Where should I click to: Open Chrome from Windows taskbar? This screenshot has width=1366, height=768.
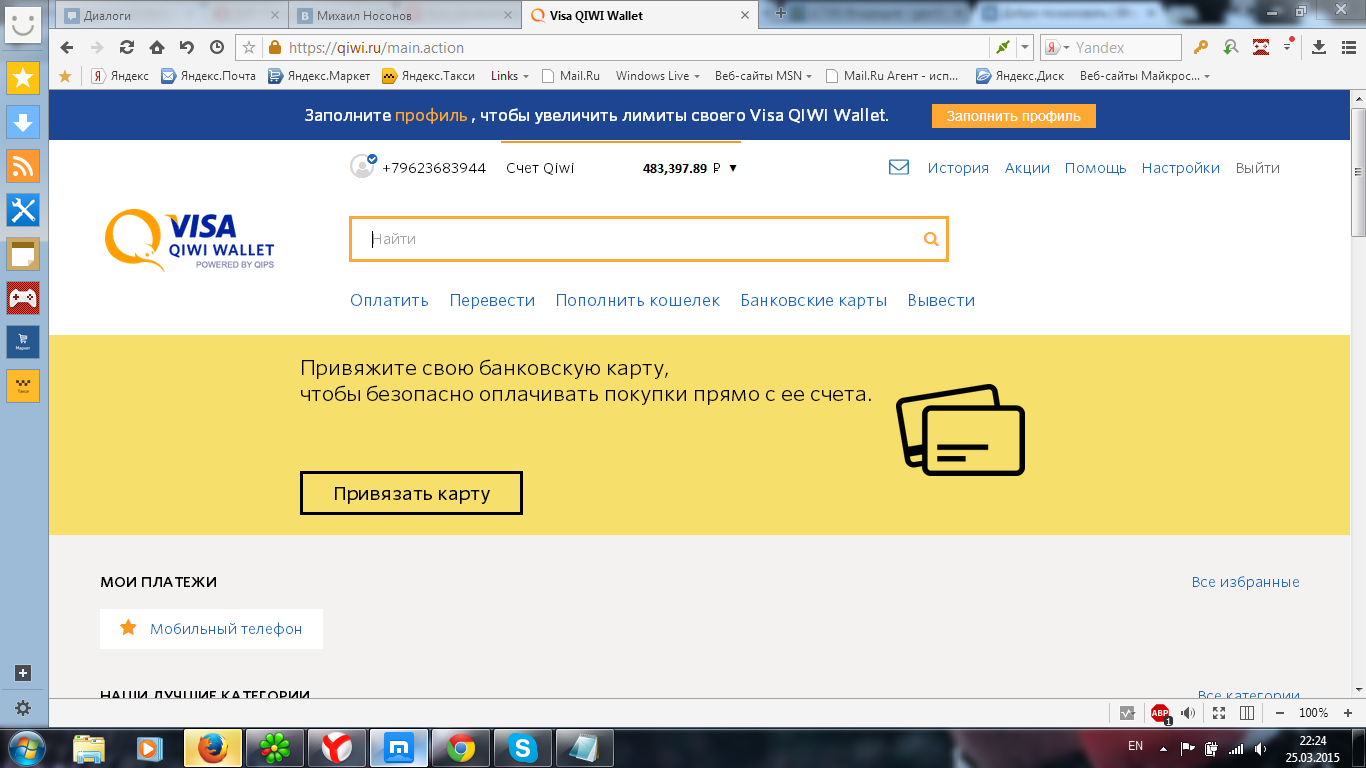[x=461, y=748]
